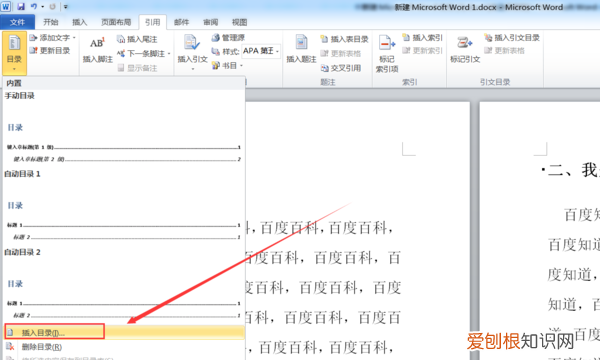This screenshot has height=360, width=600.
Task: Click 插入引文目录 button
Action: [x=512, y=37]
